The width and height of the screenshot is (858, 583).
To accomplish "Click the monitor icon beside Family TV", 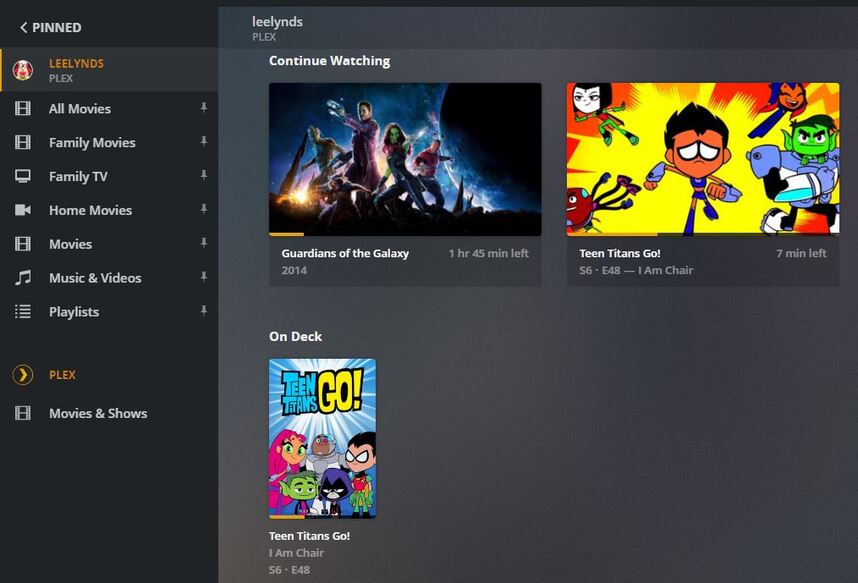I will pos(22,176).
